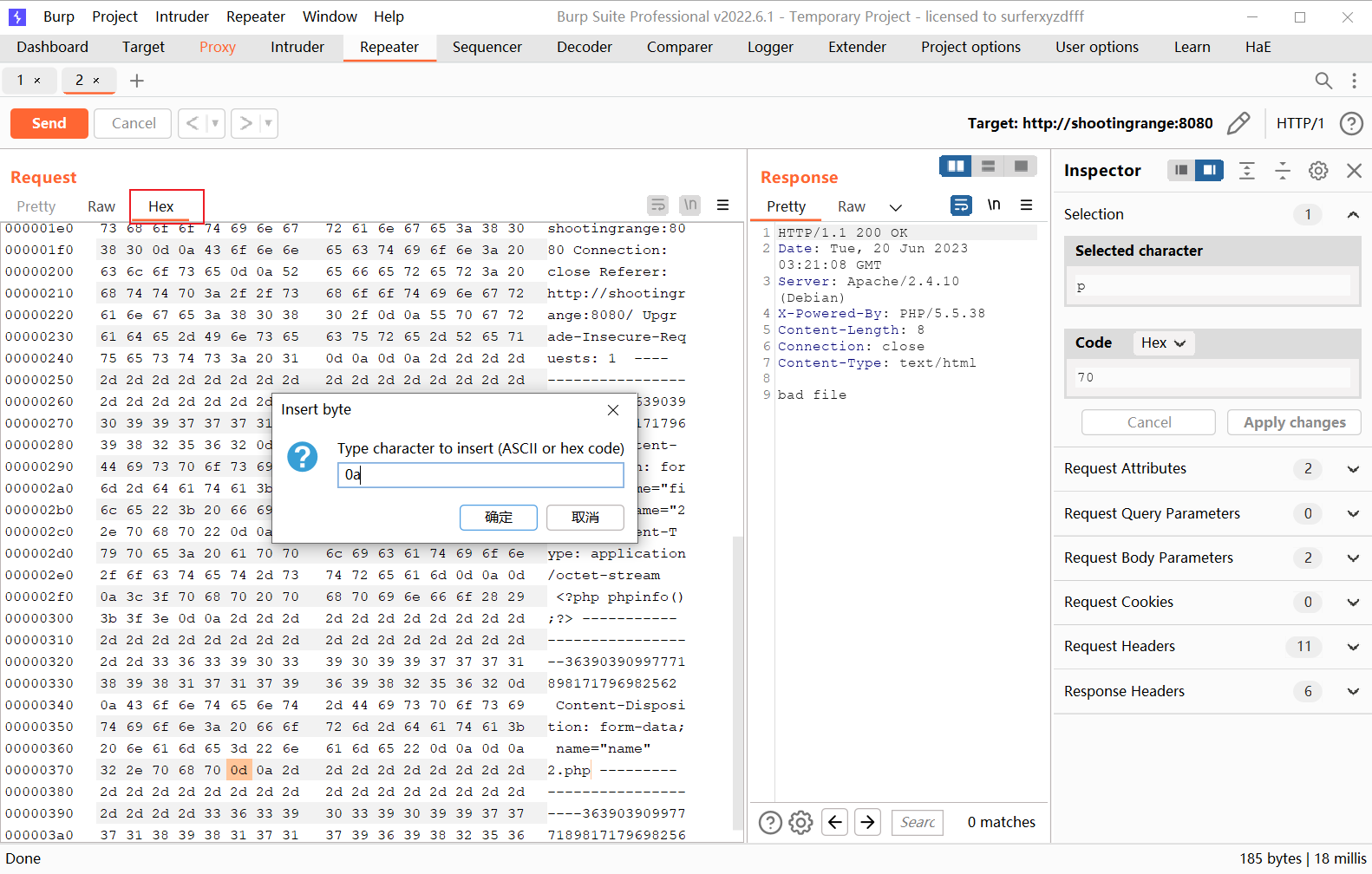Click the response search input field
The height and width of the screenshot is (874, 1372).
(x=918, y=822)
